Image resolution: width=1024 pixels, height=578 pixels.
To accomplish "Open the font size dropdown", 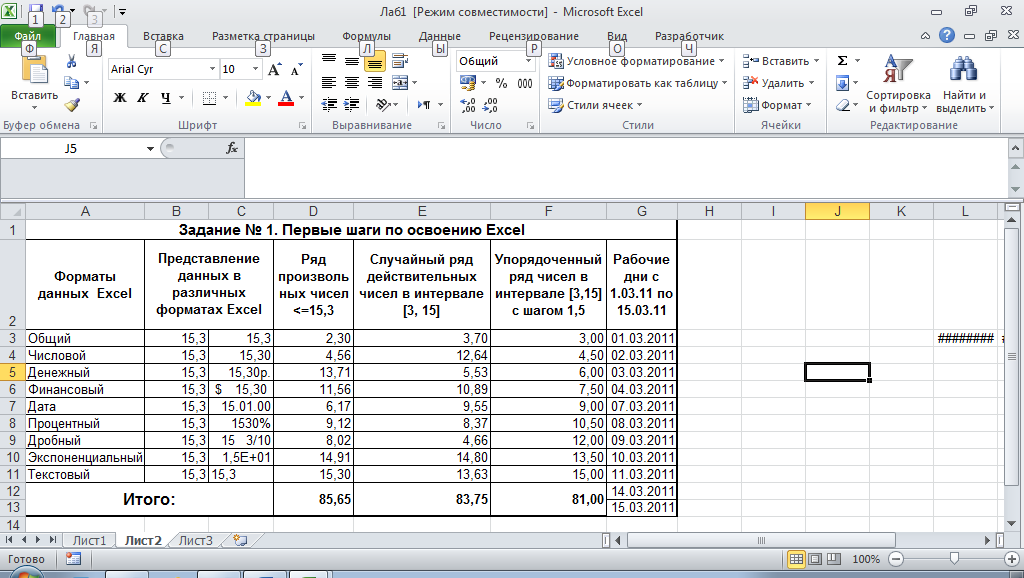I will click(x=255, y=69).
